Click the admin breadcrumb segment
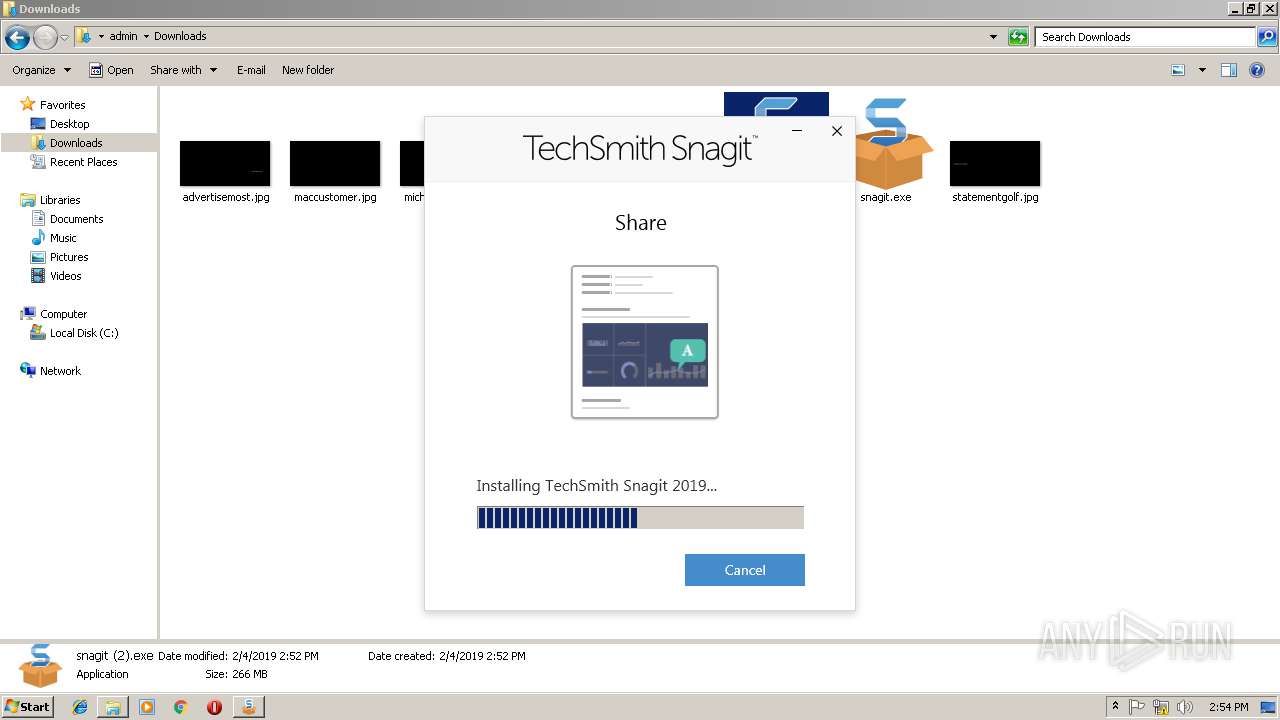Image resolution: width=1280 pixels, height=720 pixels. (123, 36)
